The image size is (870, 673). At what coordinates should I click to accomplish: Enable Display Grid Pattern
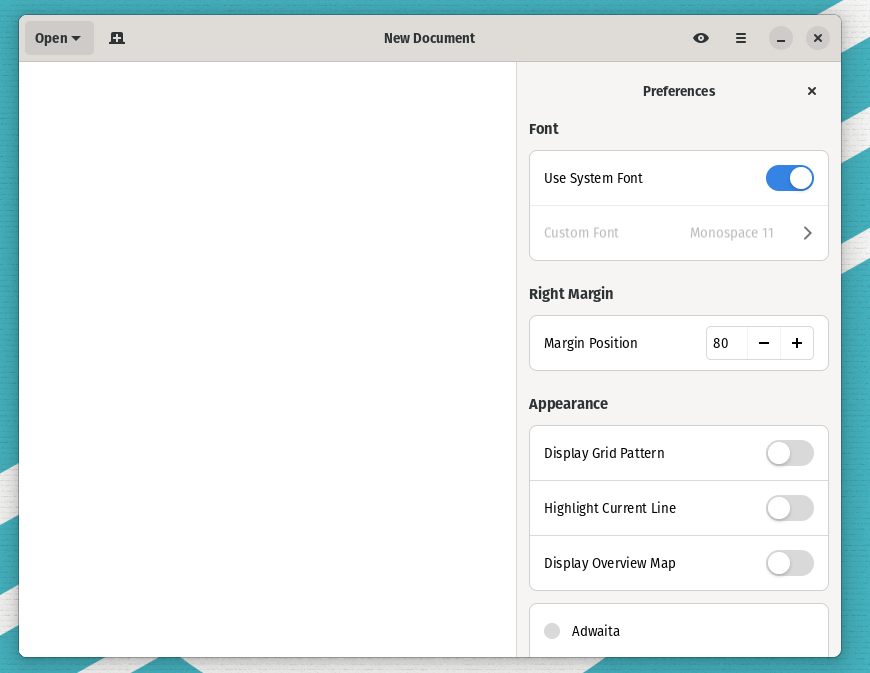[789, 453]
